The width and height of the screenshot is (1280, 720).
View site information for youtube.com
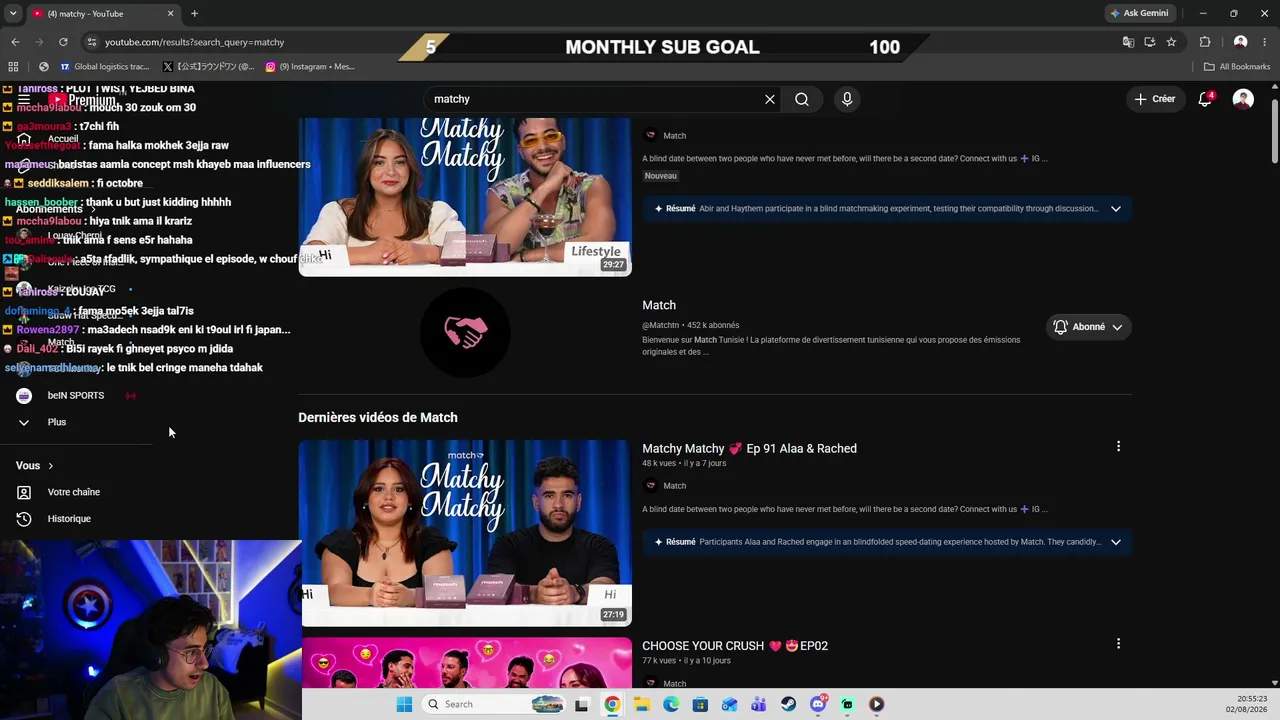tap(91, 42)
